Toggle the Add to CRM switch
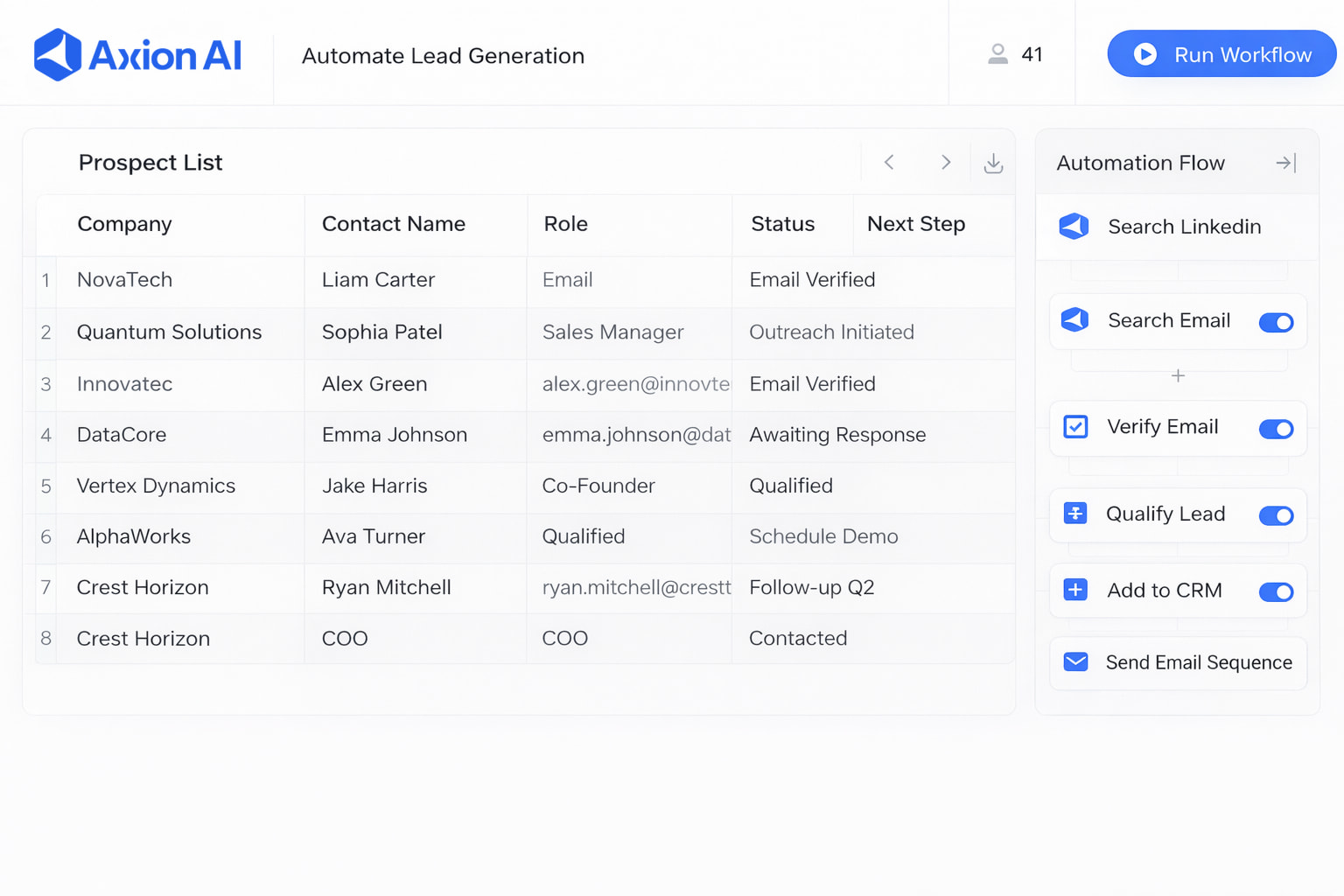 point(1276,592)
